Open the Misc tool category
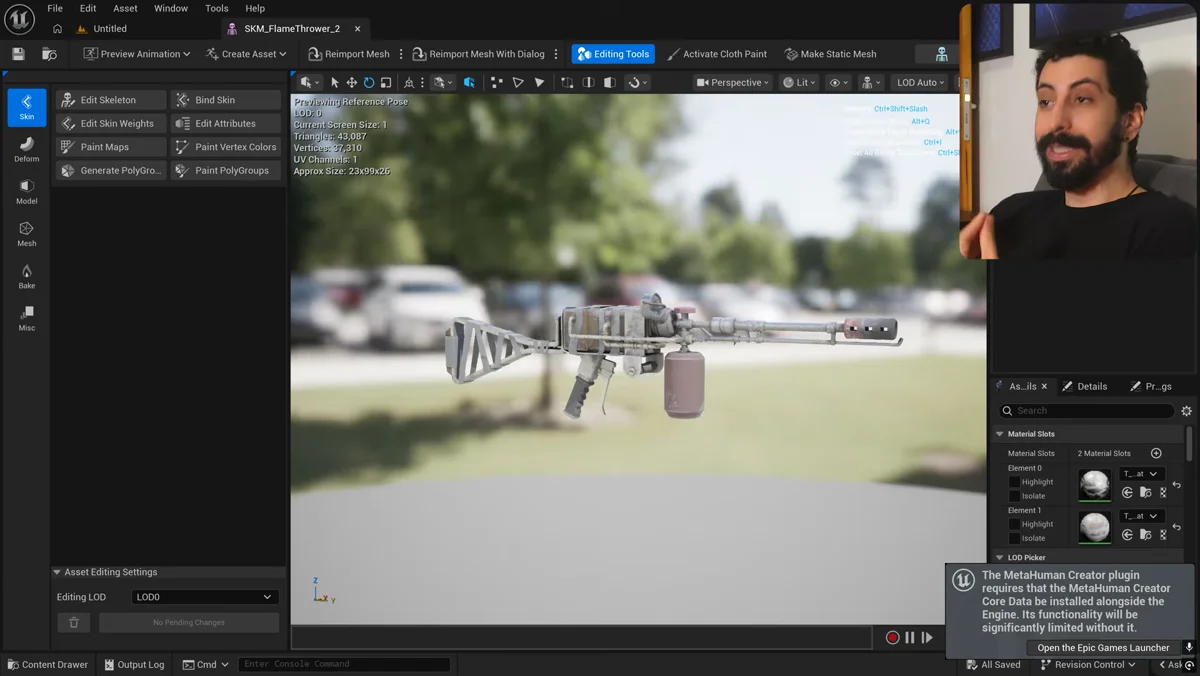This screenshot has height=676, width=1200. pyautogui.click(x=27, y=319)
